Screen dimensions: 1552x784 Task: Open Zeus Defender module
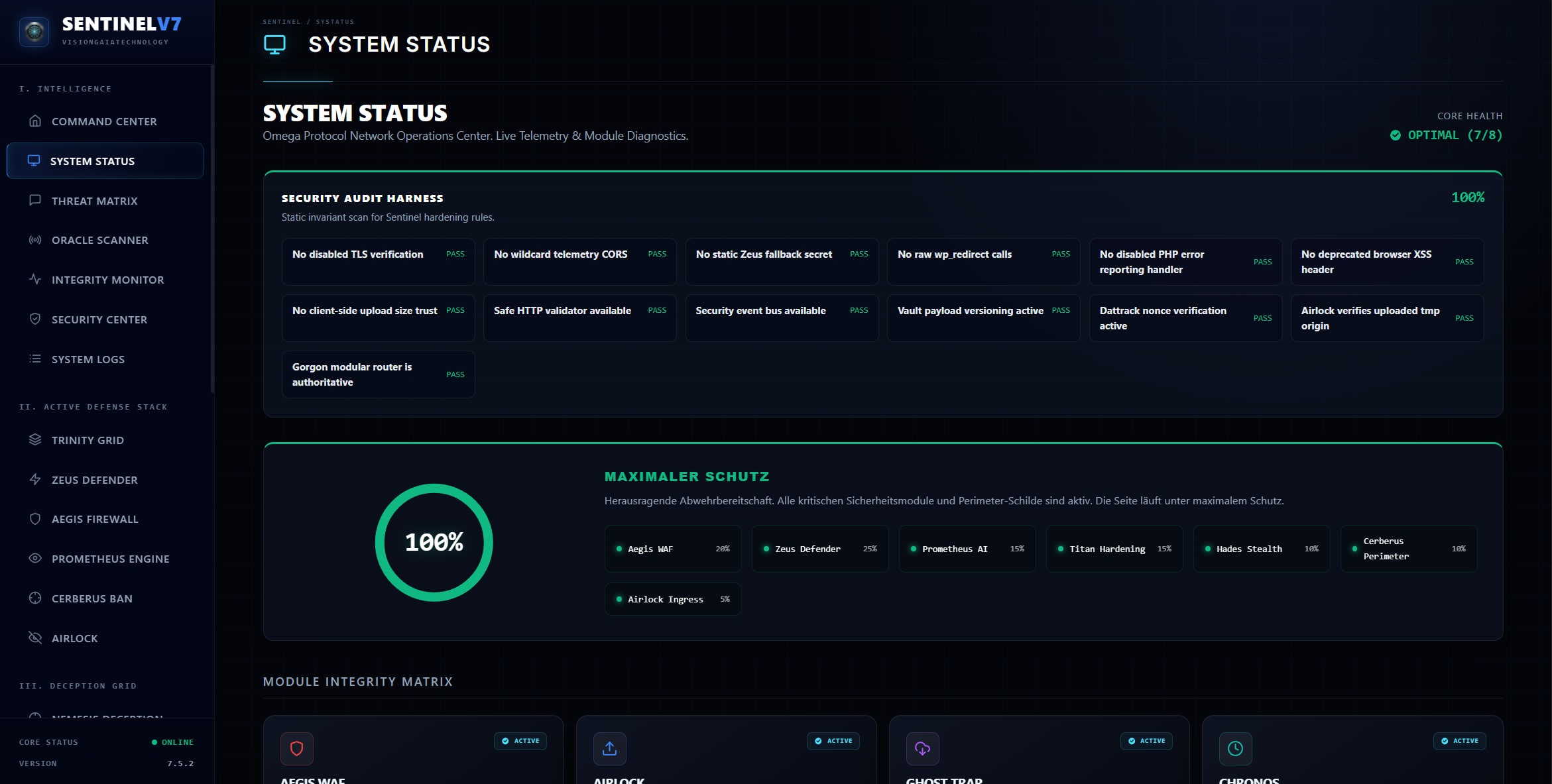105,480
